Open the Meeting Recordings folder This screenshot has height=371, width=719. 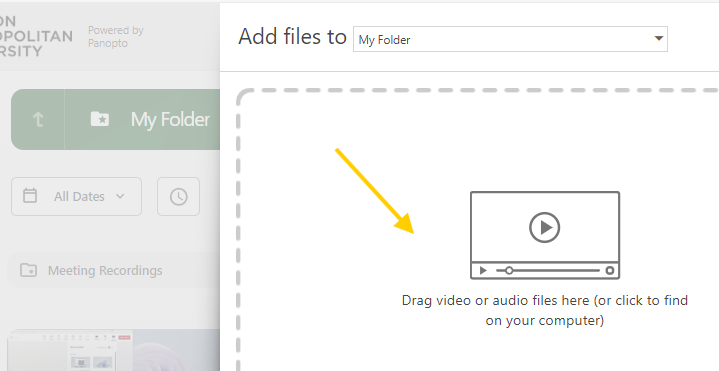(114, 271)
